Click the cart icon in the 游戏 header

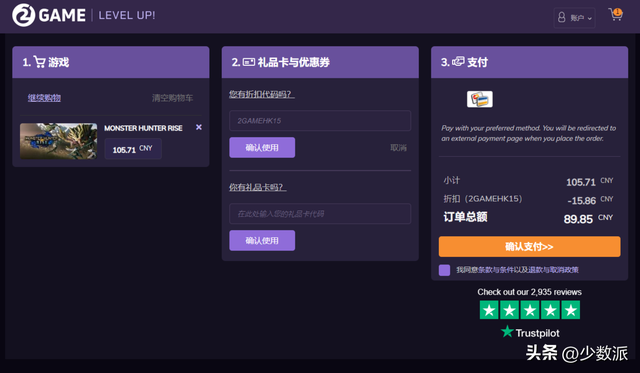pos(40,62)
